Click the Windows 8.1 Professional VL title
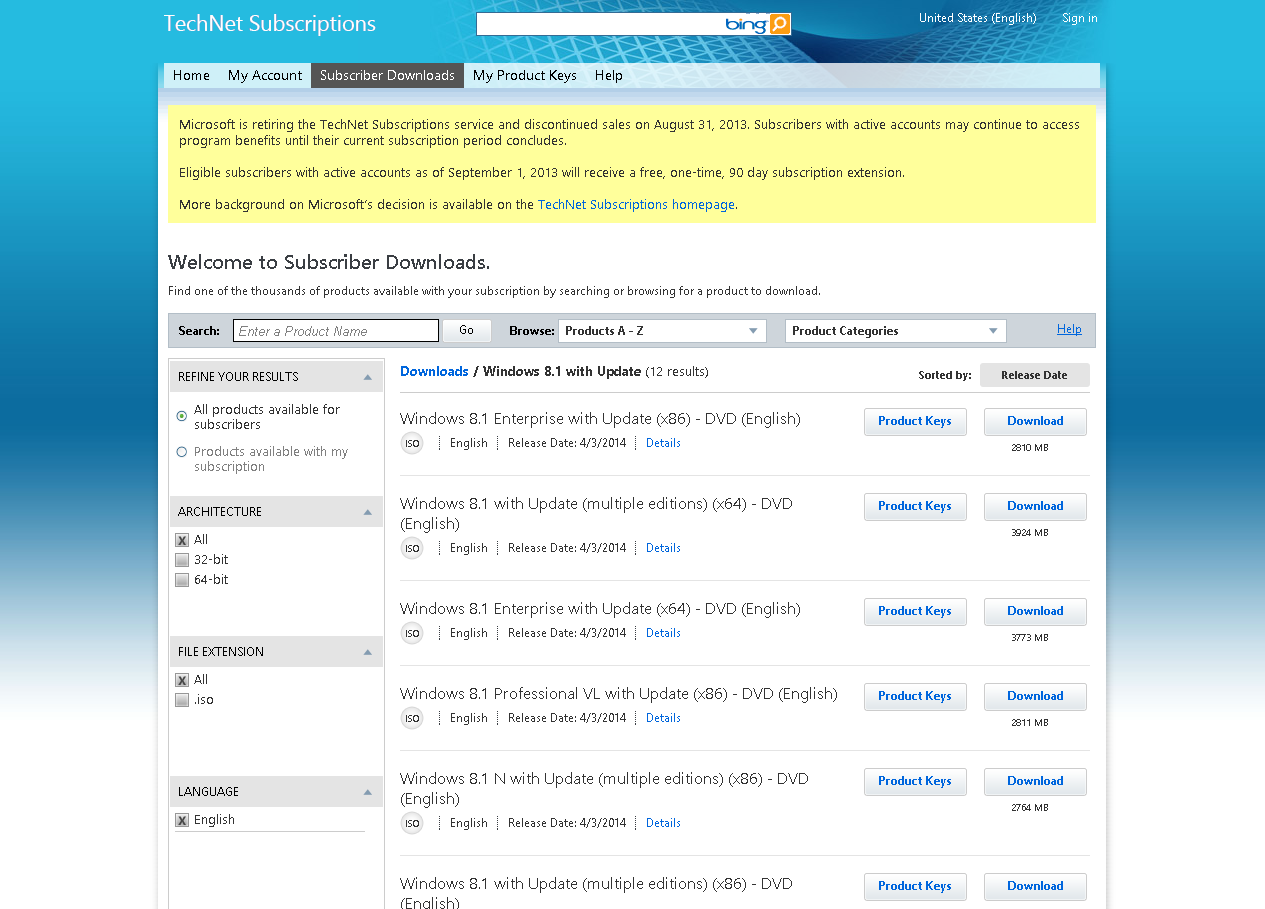 619,694
